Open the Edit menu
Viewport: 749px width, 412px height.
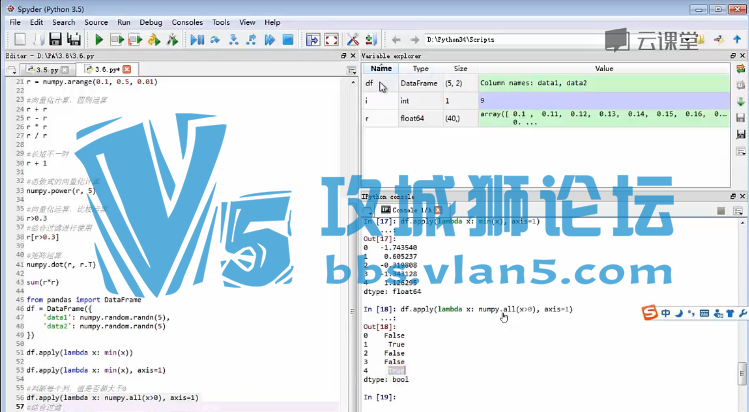36,22
